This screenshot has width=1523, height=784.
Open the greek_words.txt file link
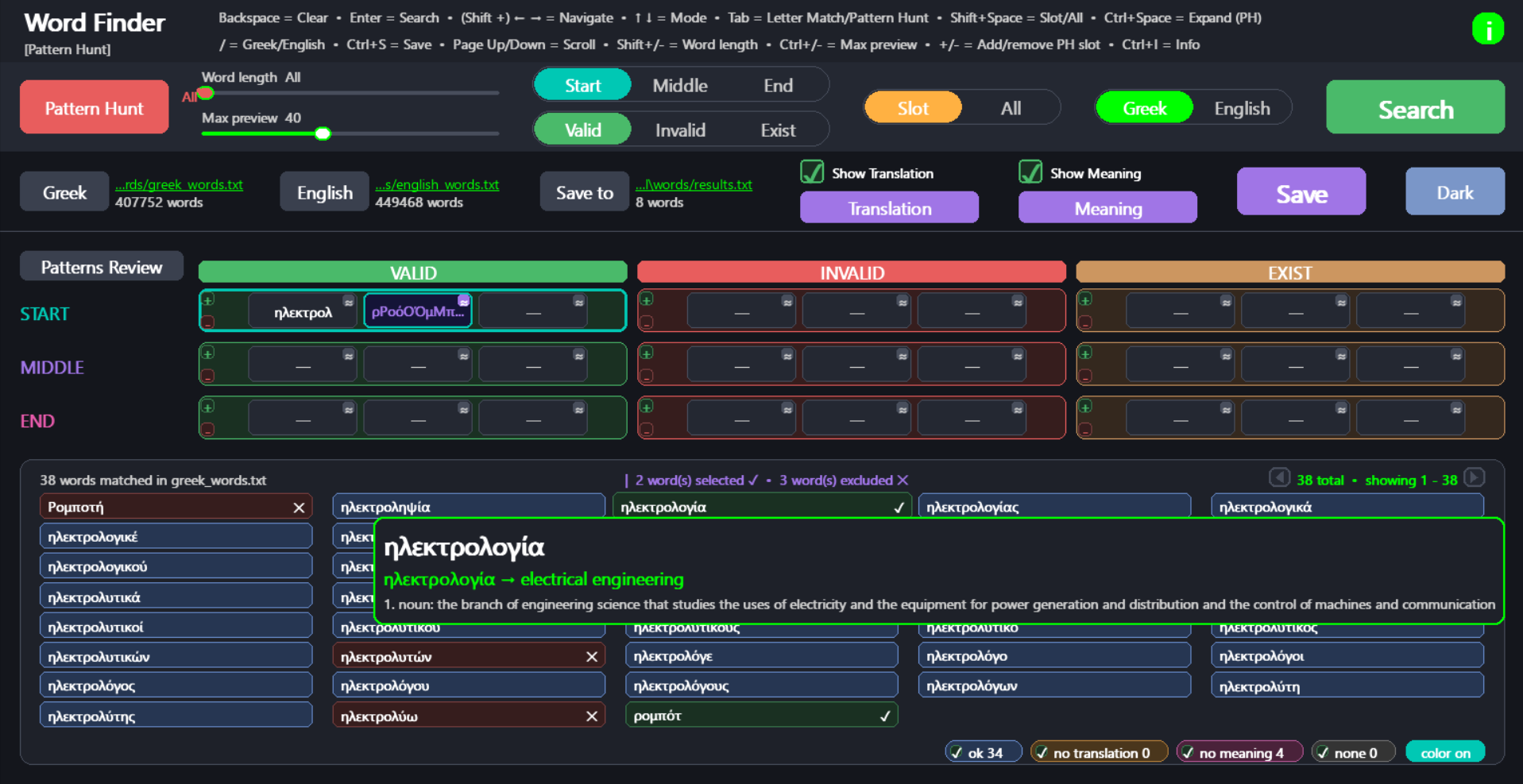[179, 184]
